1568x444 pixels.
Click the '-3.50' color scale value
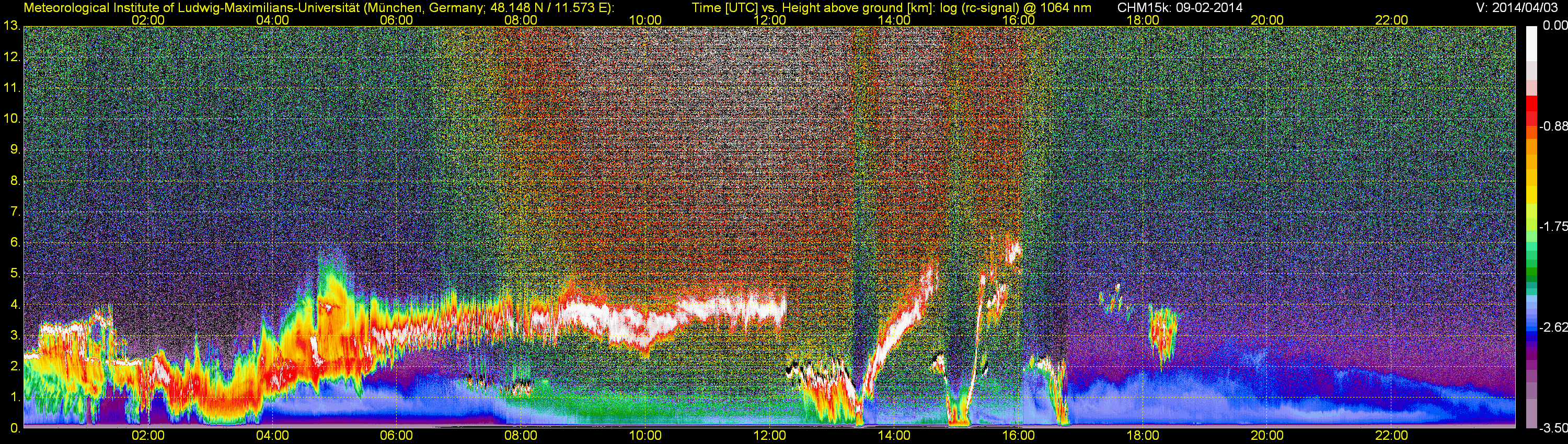[1553, 429]
